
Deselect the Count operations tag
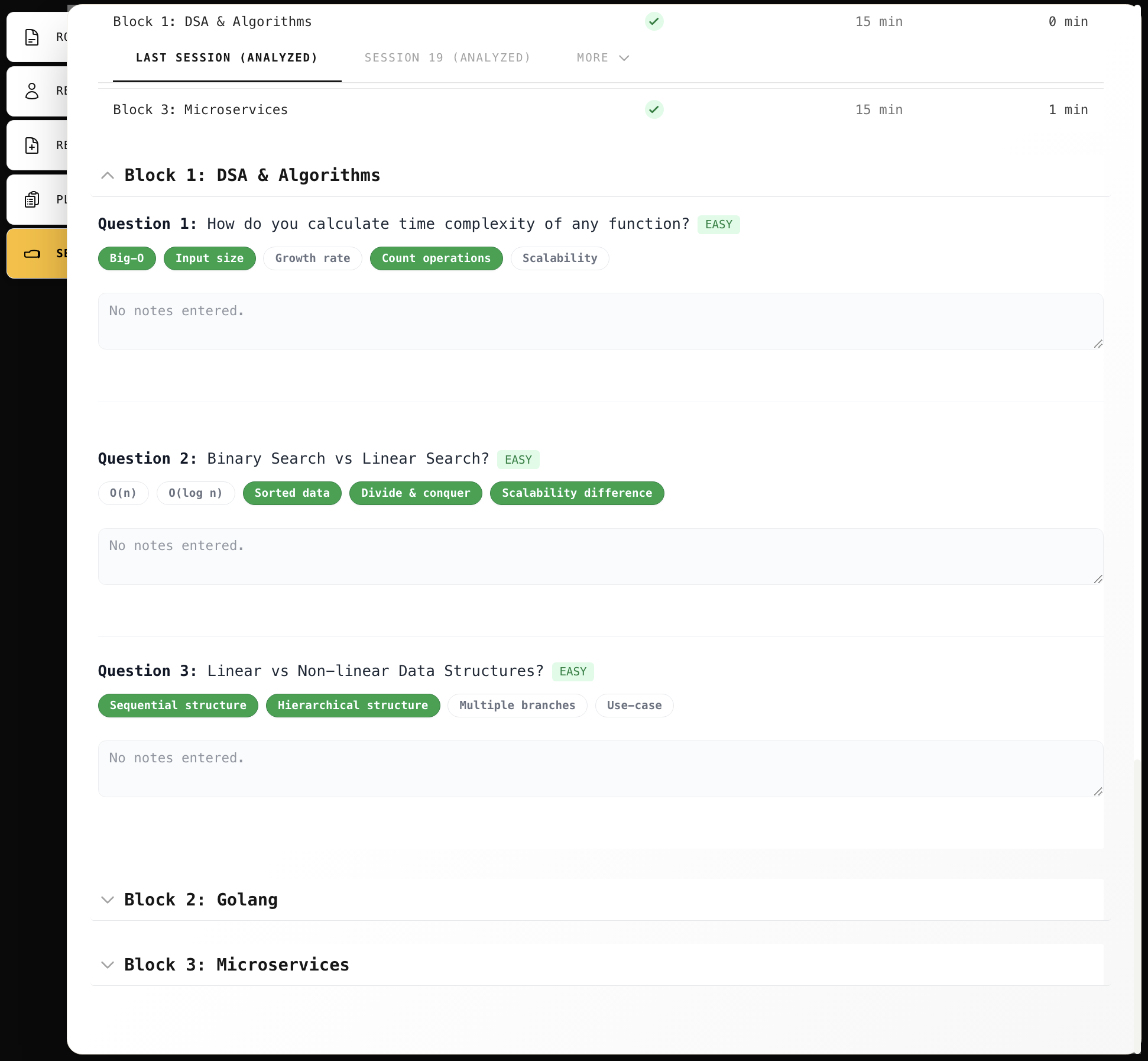coord(436,258)
